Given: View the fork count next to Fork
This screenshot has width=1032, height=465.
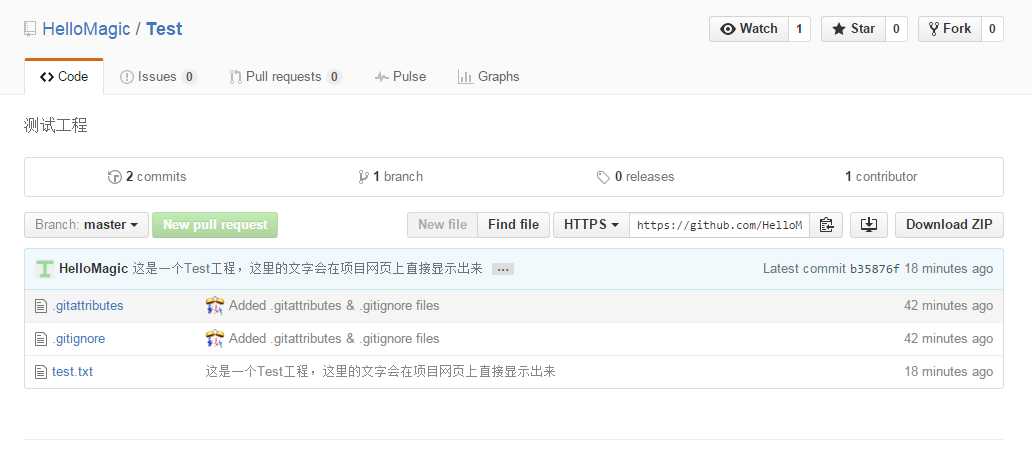Looking at the screenshot, I should pos(992,29).
